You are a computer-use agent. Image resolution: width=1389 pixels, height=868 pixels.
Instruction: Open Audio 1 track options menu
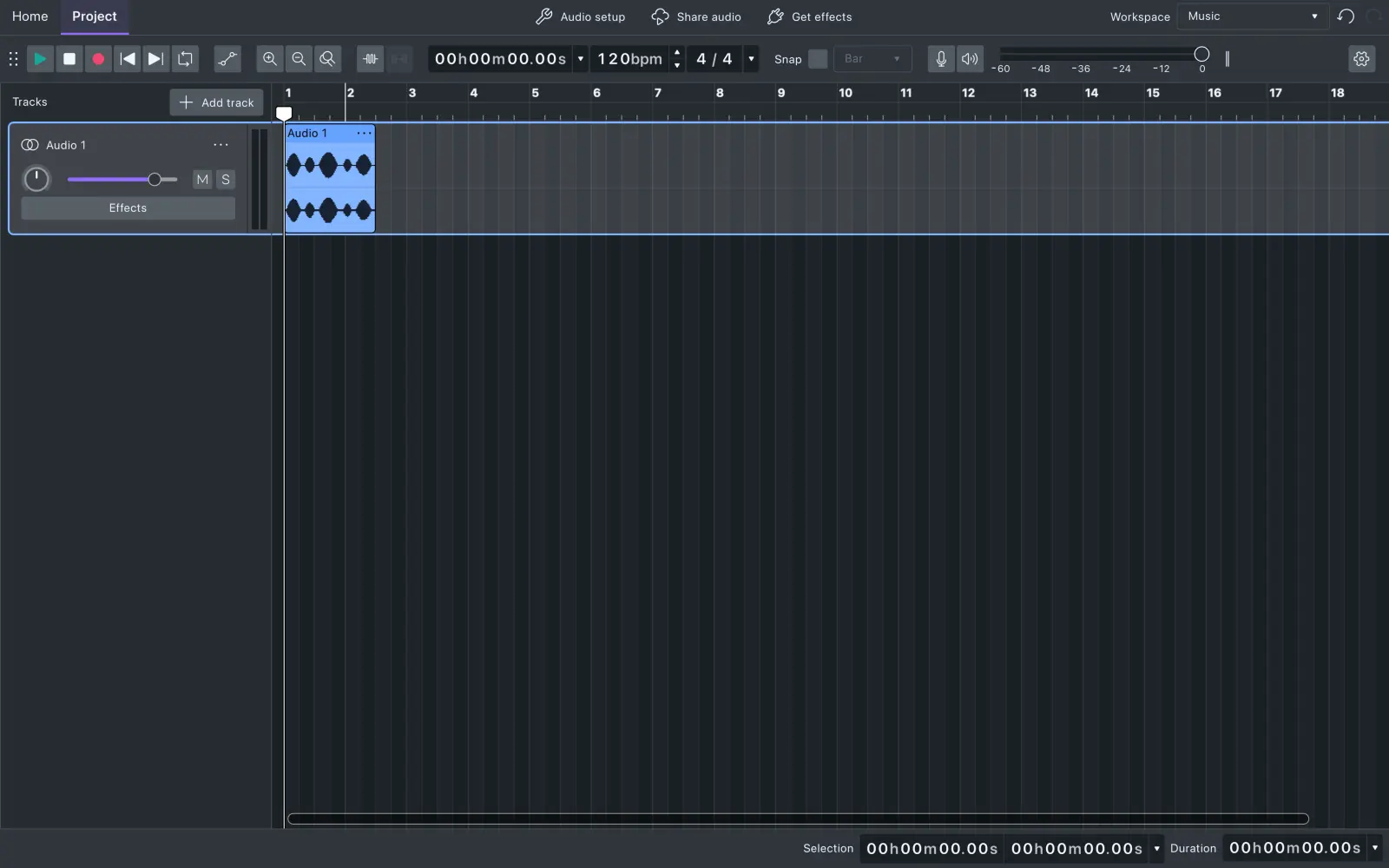tap(221, 145)
